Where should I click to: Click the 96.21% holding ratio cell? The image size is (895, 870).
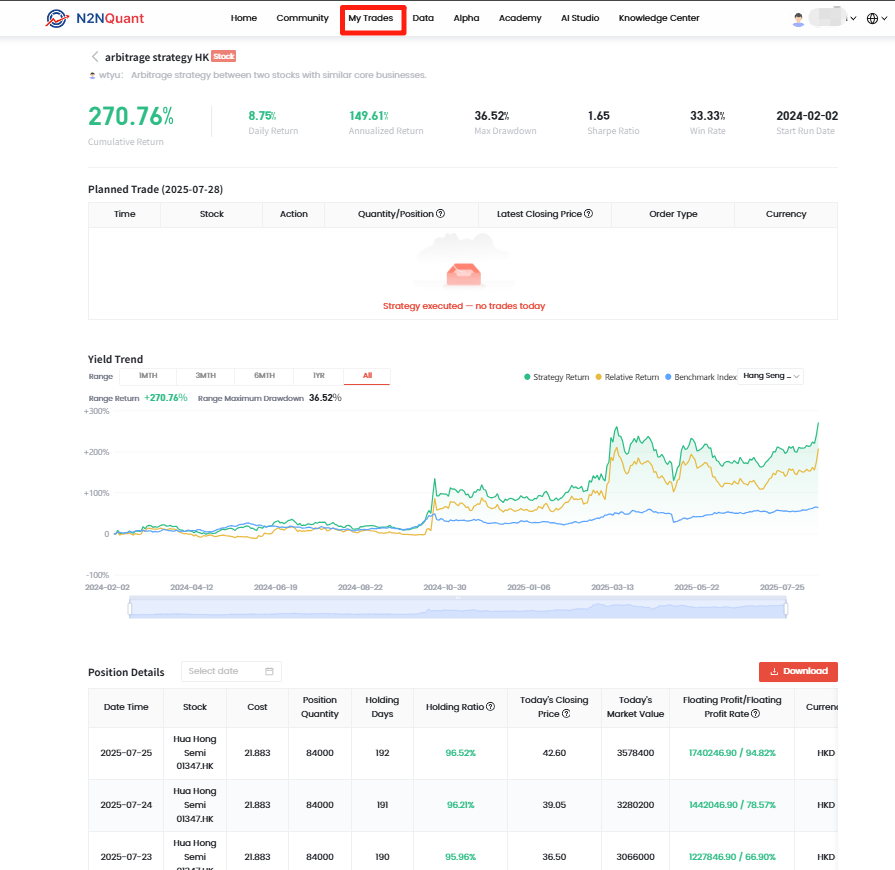point(460,805)
